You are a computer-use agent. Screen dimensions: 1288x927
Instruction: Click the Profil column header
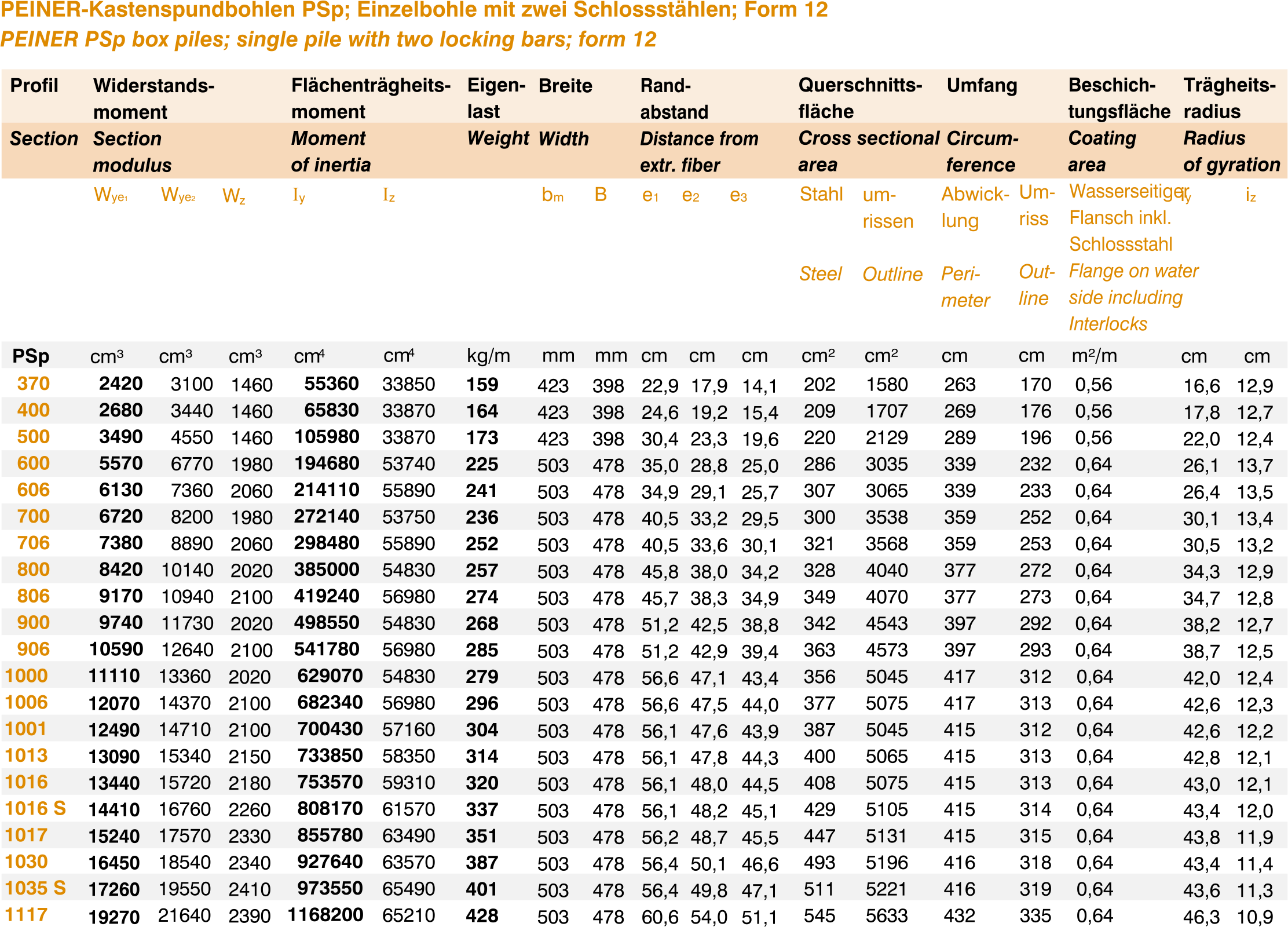click(x=34, y=86)
